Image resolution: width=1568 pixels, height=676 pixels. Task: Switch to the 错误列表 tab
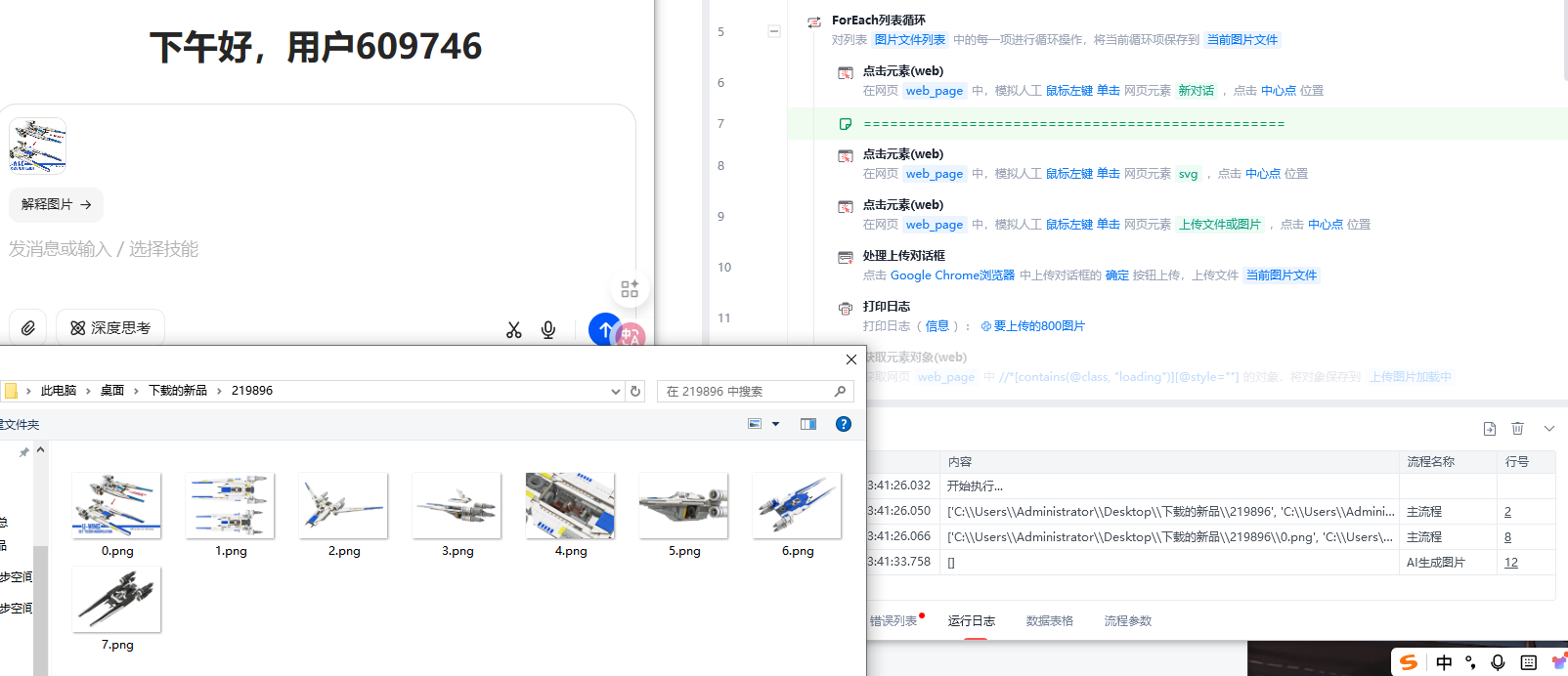893,621
